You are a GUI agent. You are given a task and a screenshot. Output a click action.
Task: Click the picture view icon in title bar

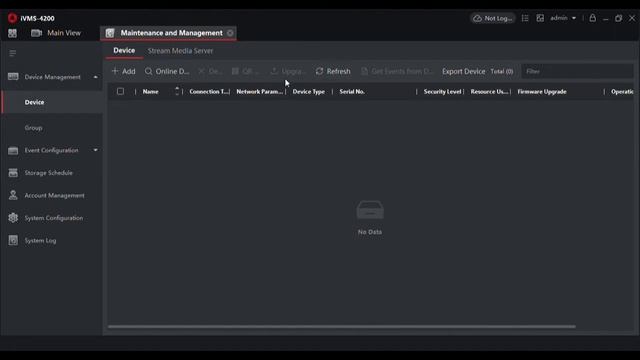(x=540, y=18)
